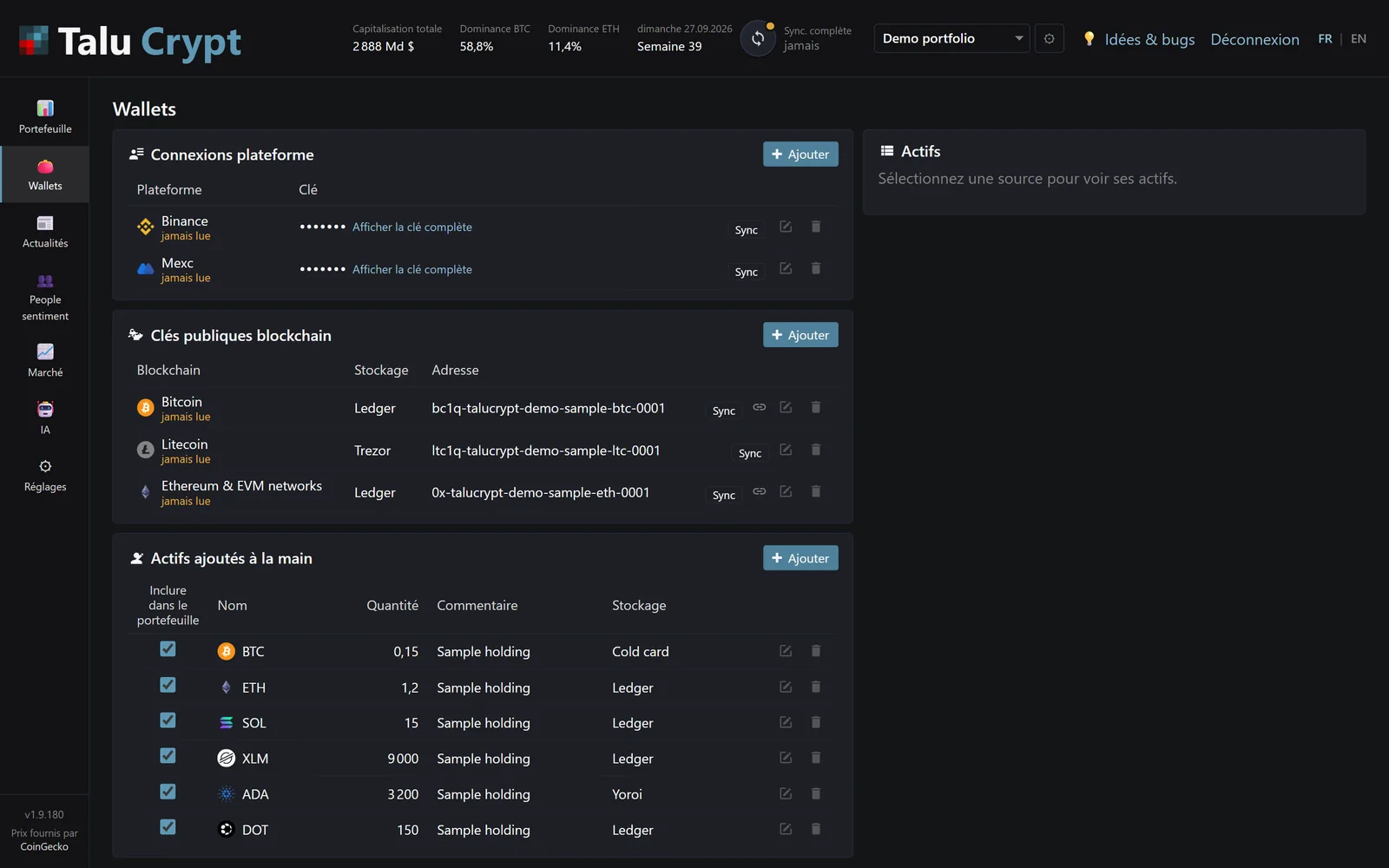Screen dimensions: 1389x868
Task: Delete the manual ADA asset row
Action: pos(816,793)
